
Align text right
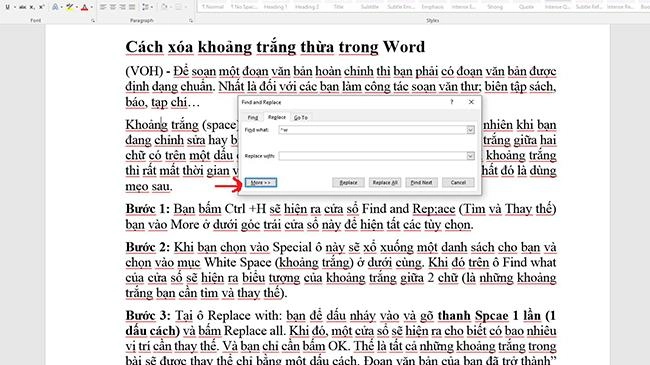(123, 7)
